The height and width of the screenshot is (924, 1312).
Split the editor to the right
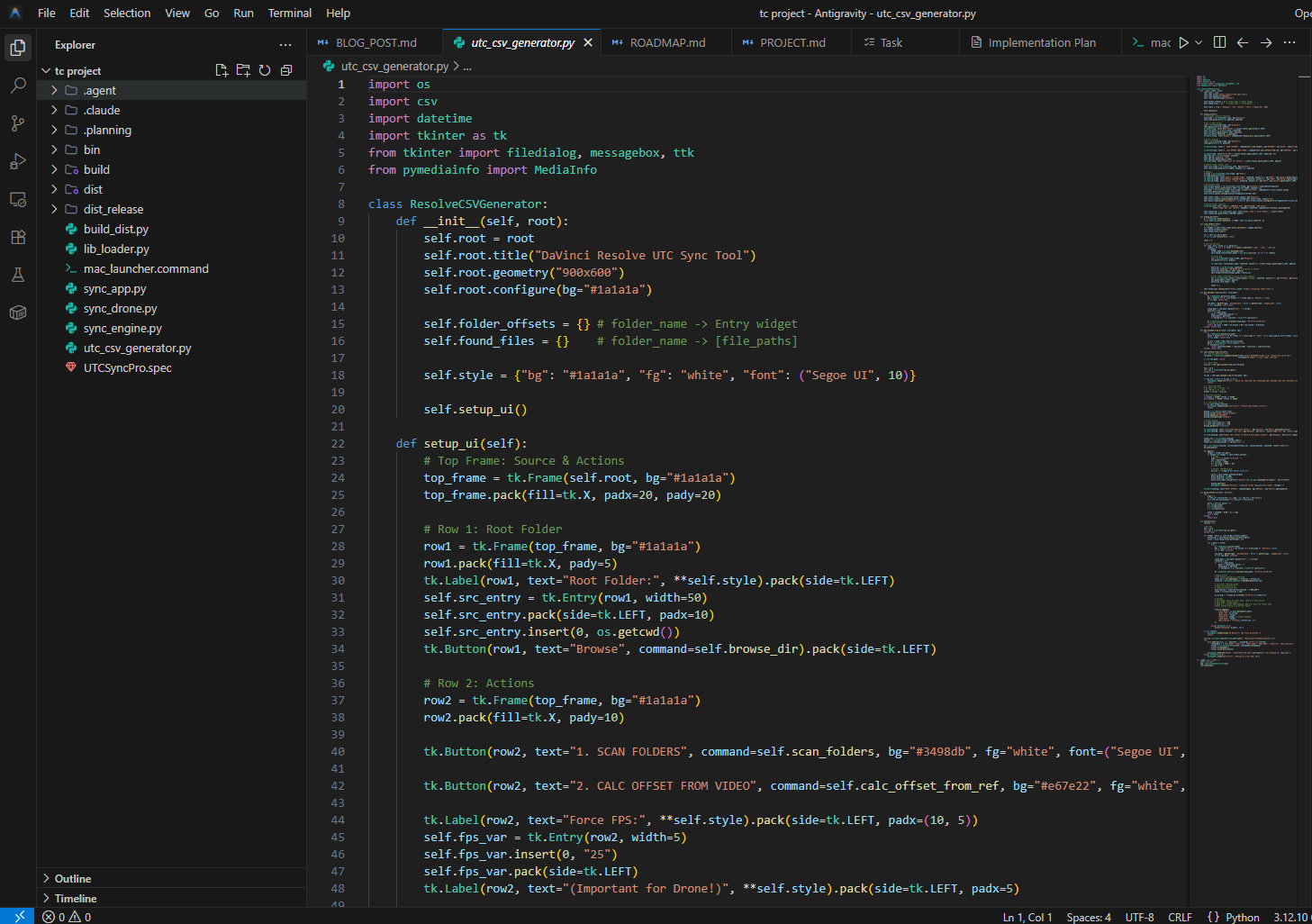(x=1219, y=42)
